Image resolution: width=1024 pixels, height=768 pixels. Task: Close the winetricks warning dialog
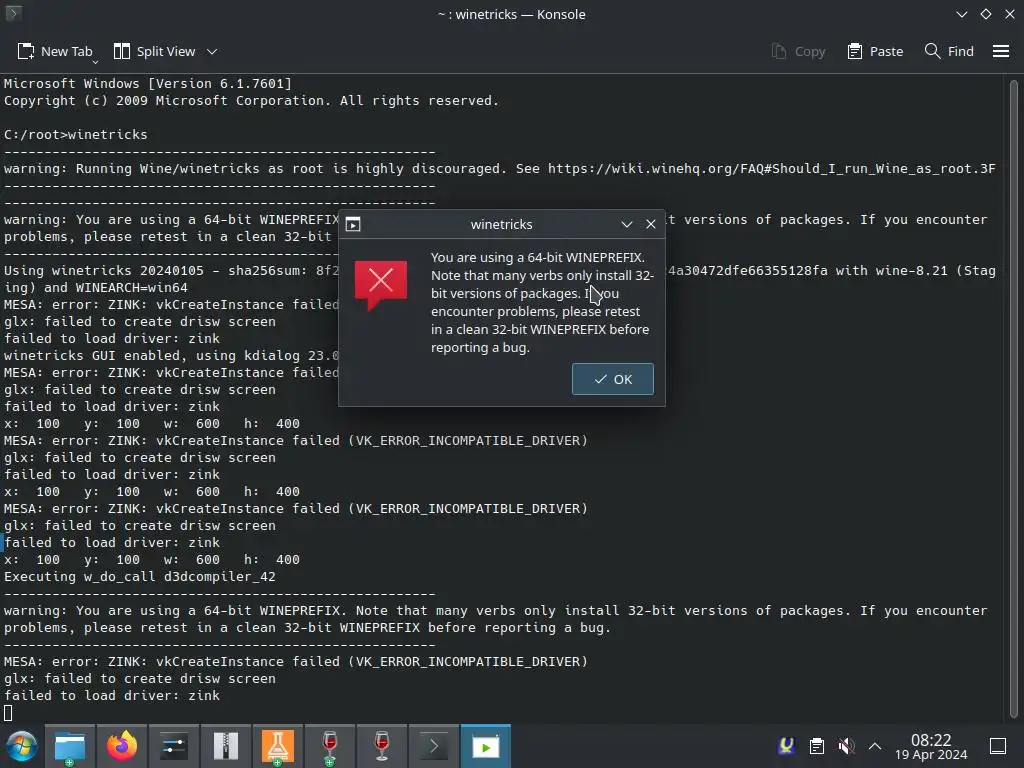pyautogui.click(x=650, y=224)
